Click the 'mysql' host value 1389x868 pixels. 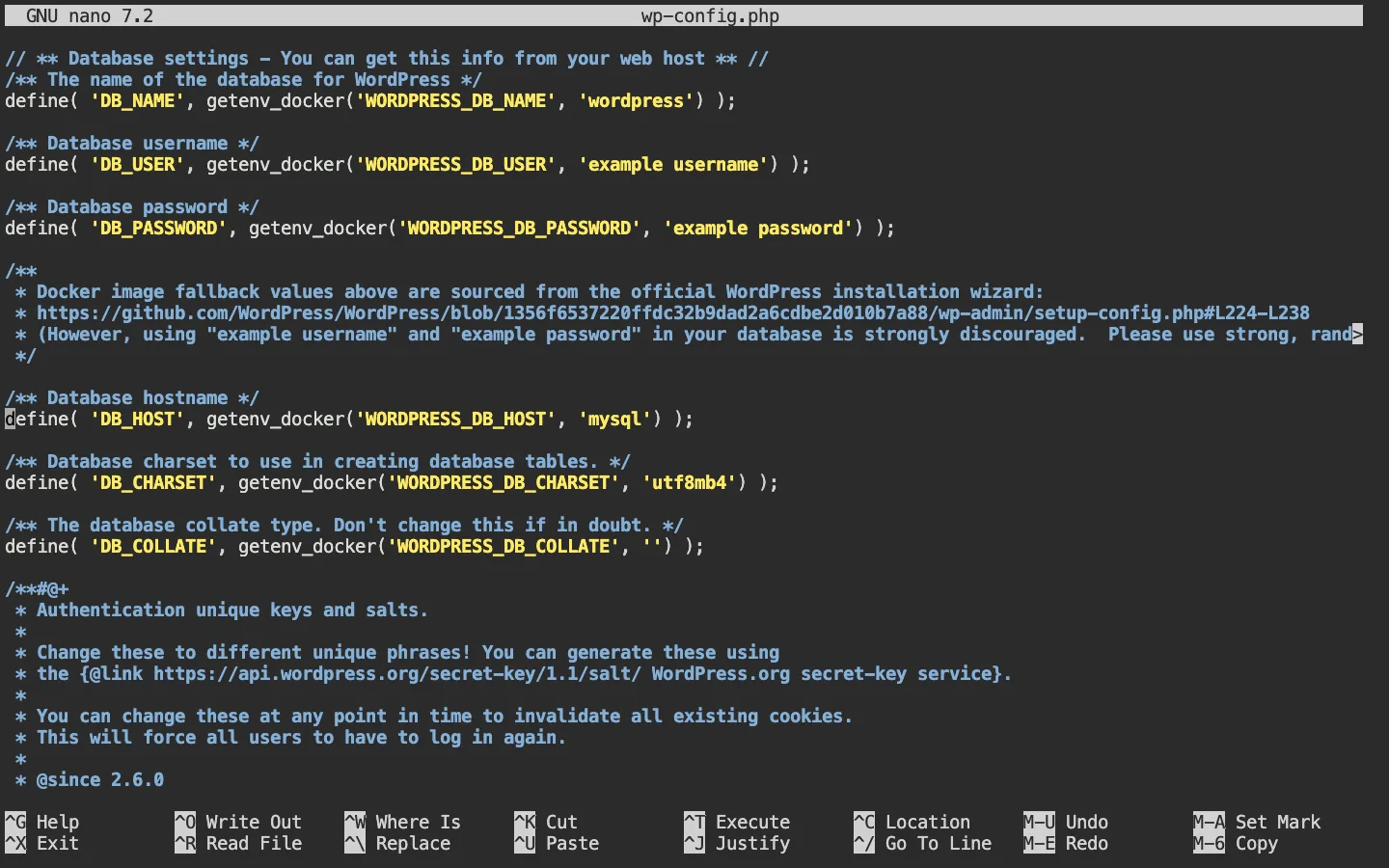coord(614,419)
